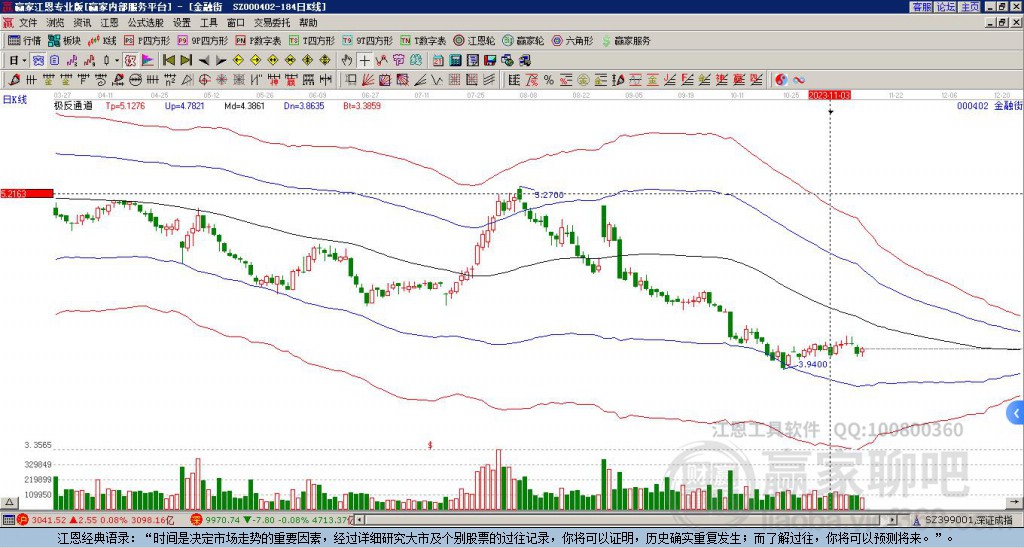Open the 9P四方形 tool

(202, 40)
